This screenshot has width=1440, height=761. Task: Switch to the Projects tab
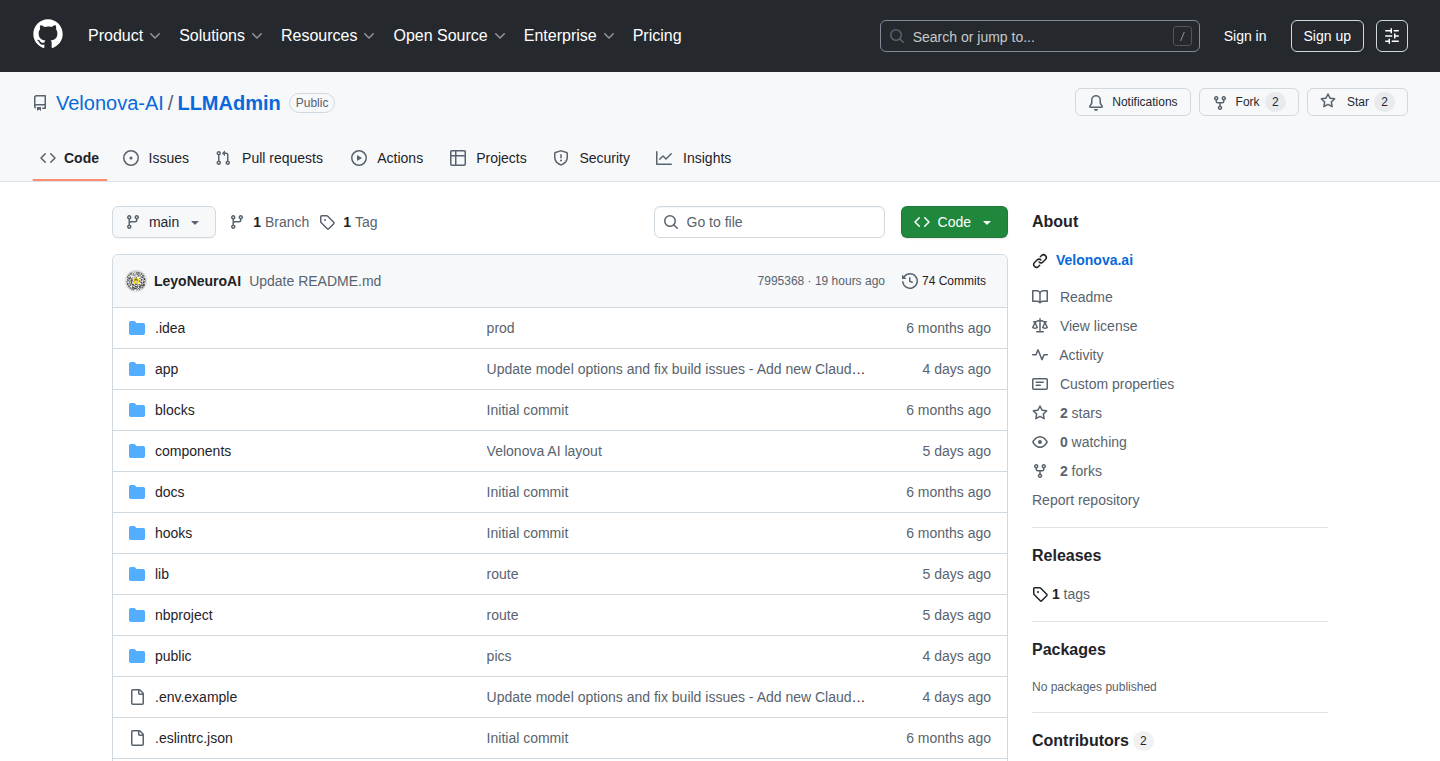click(x=488, y=158)
